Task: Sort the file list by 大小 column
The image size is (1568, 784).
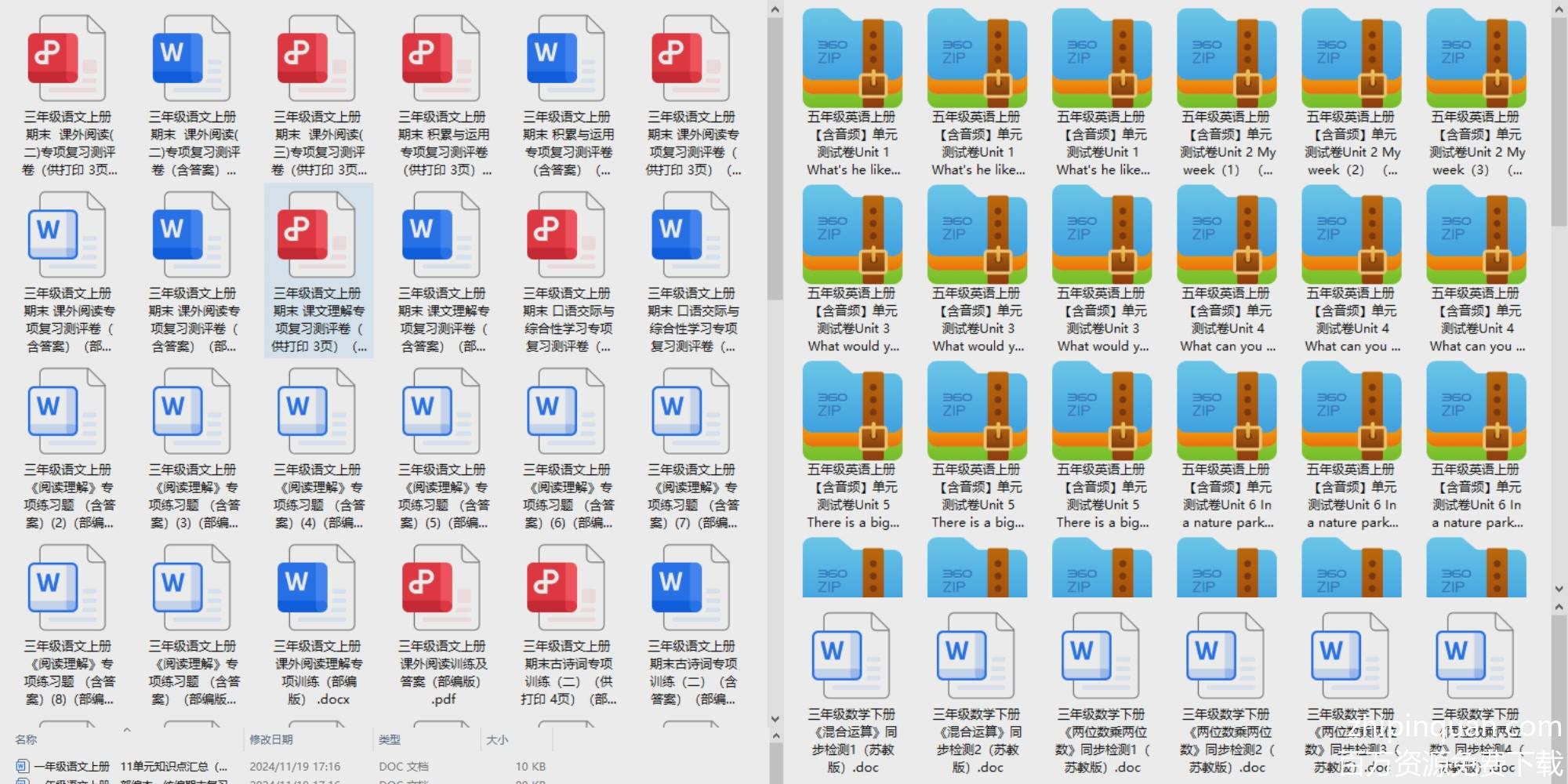Action: [497, 739]
